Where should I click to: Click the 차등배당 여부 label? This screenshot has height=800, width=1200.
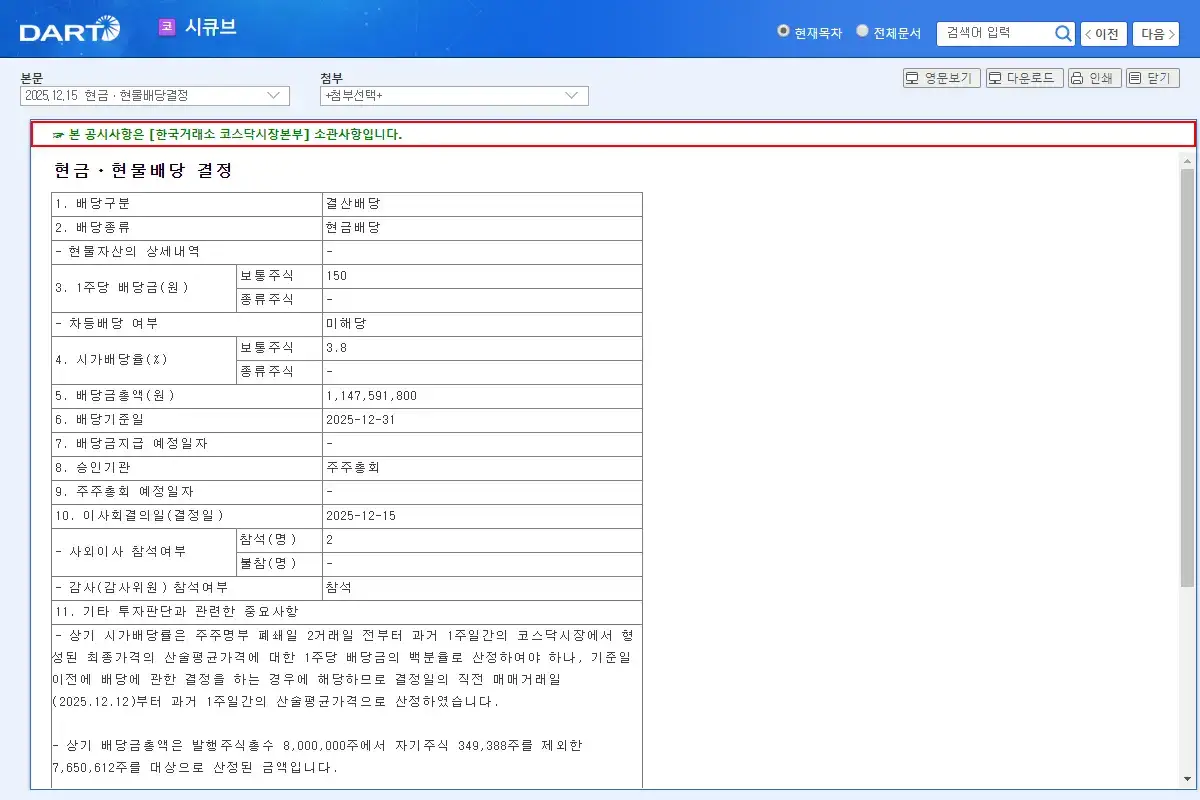click(106, 324)
